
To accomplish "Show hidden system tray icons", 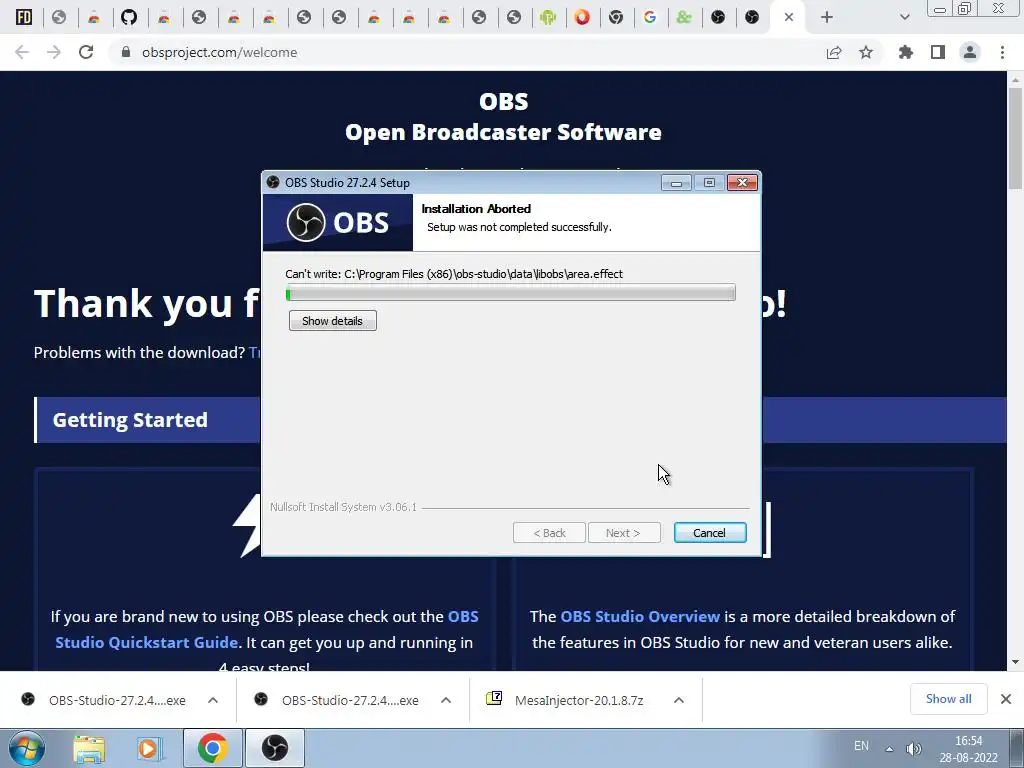I will click(889, 749).
